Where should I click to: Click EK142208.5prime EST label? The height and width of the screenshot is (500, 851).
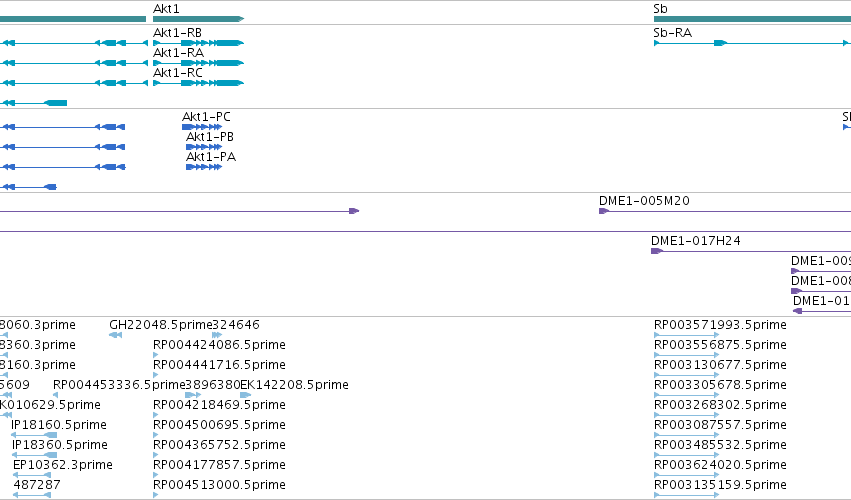pos(294,385)
